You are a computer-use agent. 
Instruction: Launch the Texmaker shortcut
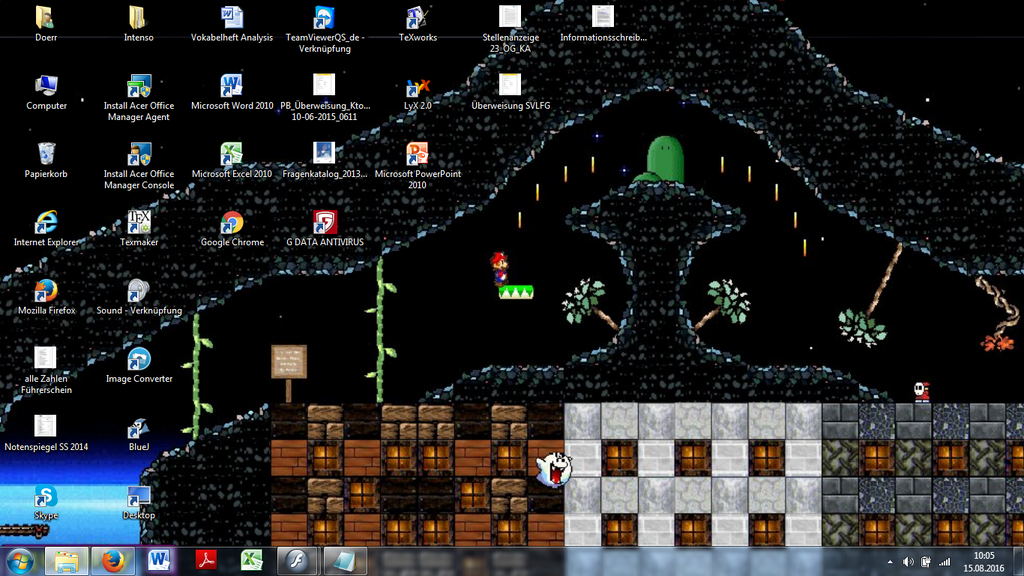(138, 222)
